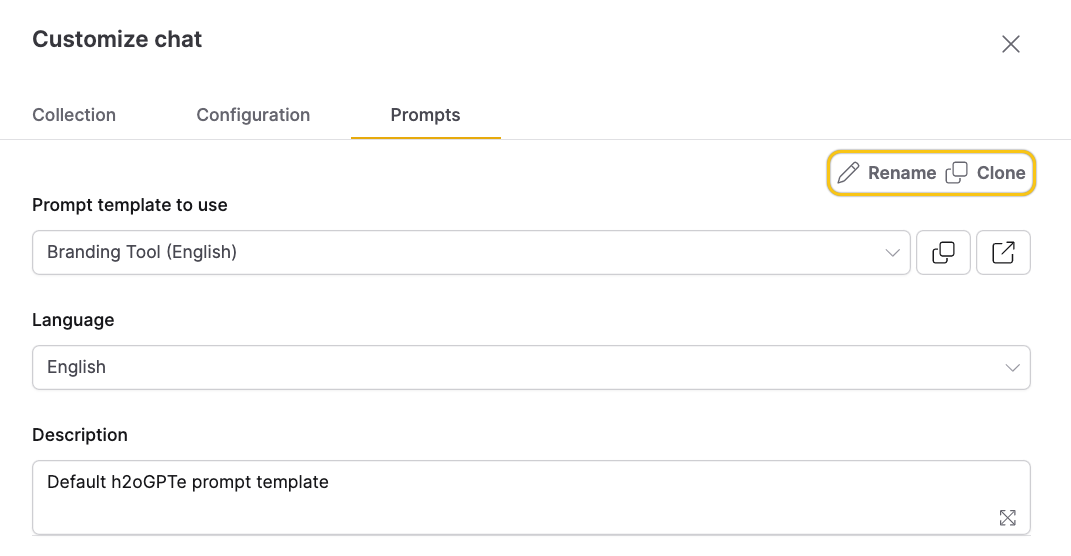Click the Clone icon next to Rename
1071x556 pixels.
[x=956, y=173]
